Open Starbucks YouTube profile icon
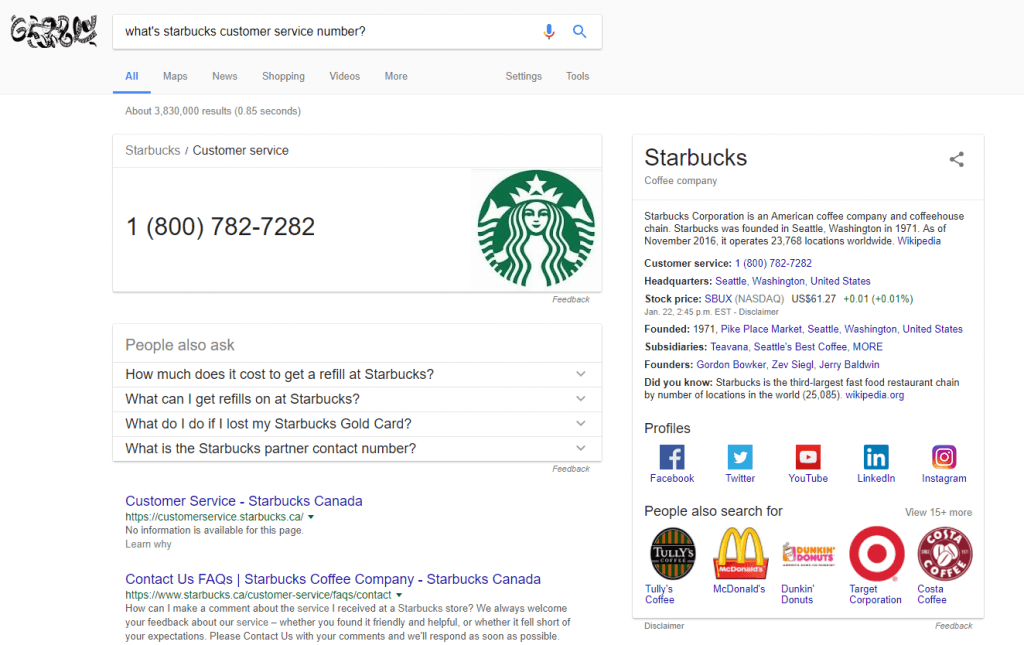This screenshot has height=645, width=1024. 808,457
